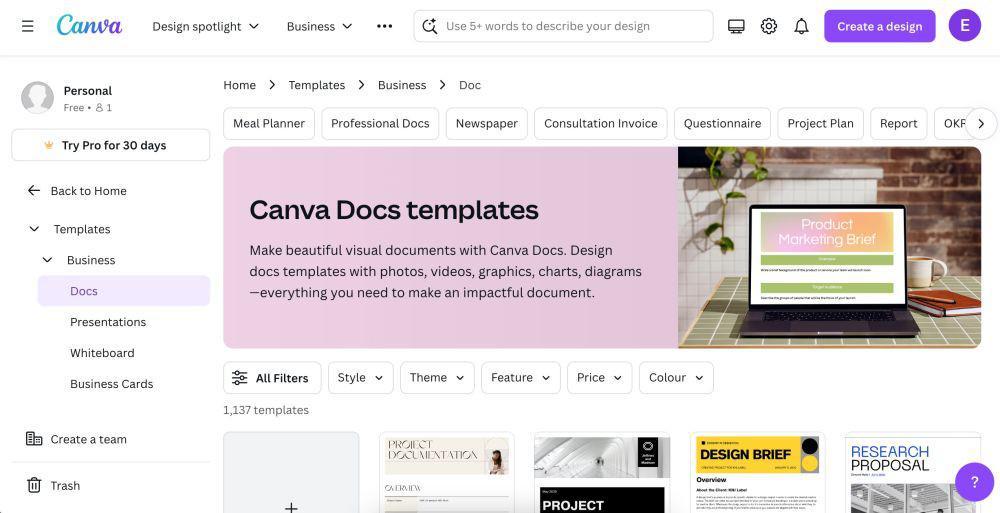Select Business Cards in the sidebar
Viewport: 1000px width, 513px height.
tap(112, 384)
